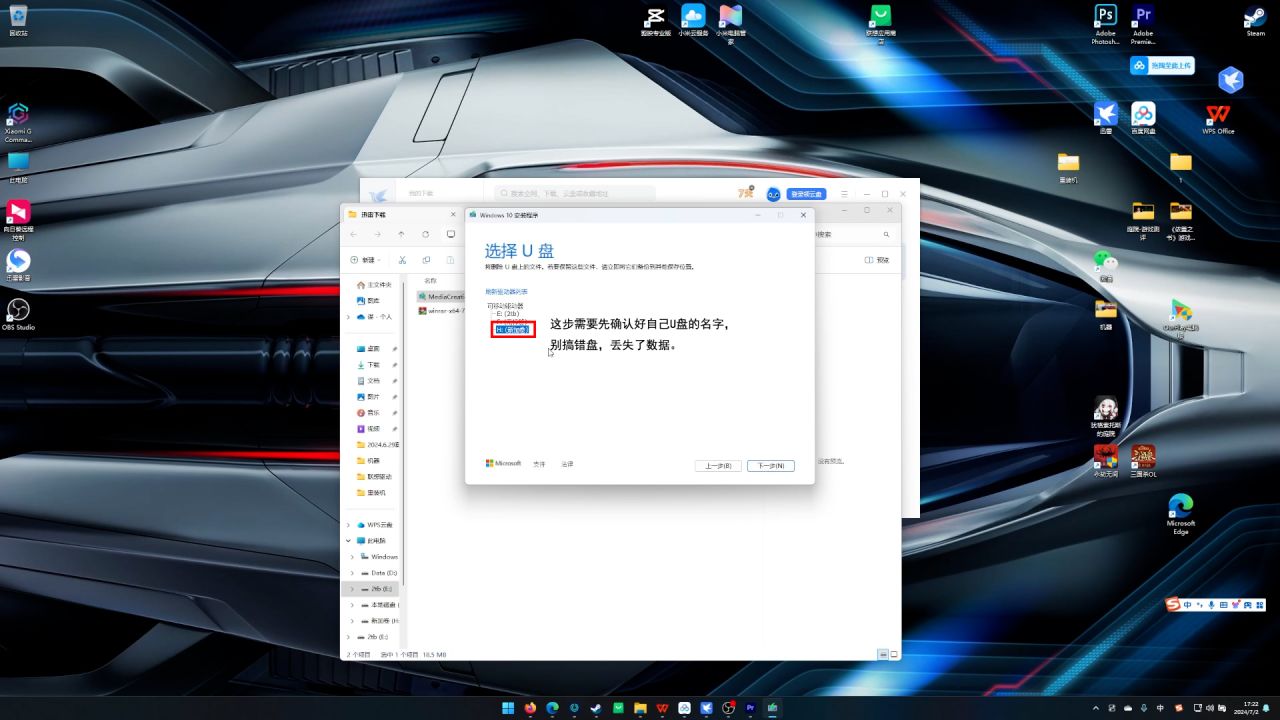Image resolution: width=1280 pixels, height=720 pixels.
Task: Click the Sogou input method toolbar logo
Action: click(1174, 605)
